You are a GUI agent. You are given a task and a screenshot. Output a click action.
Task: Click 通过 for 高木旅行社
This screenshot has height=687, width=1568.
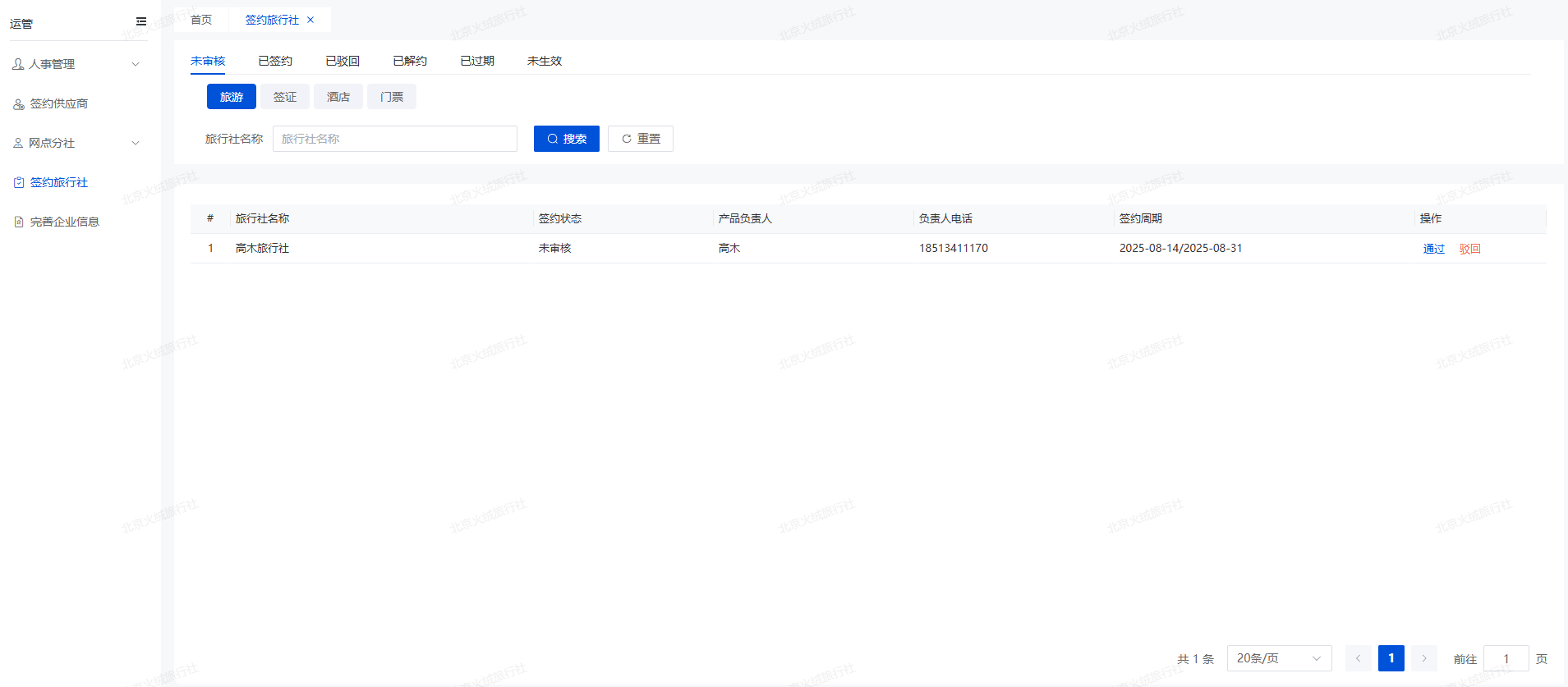tap(1433, 249)
